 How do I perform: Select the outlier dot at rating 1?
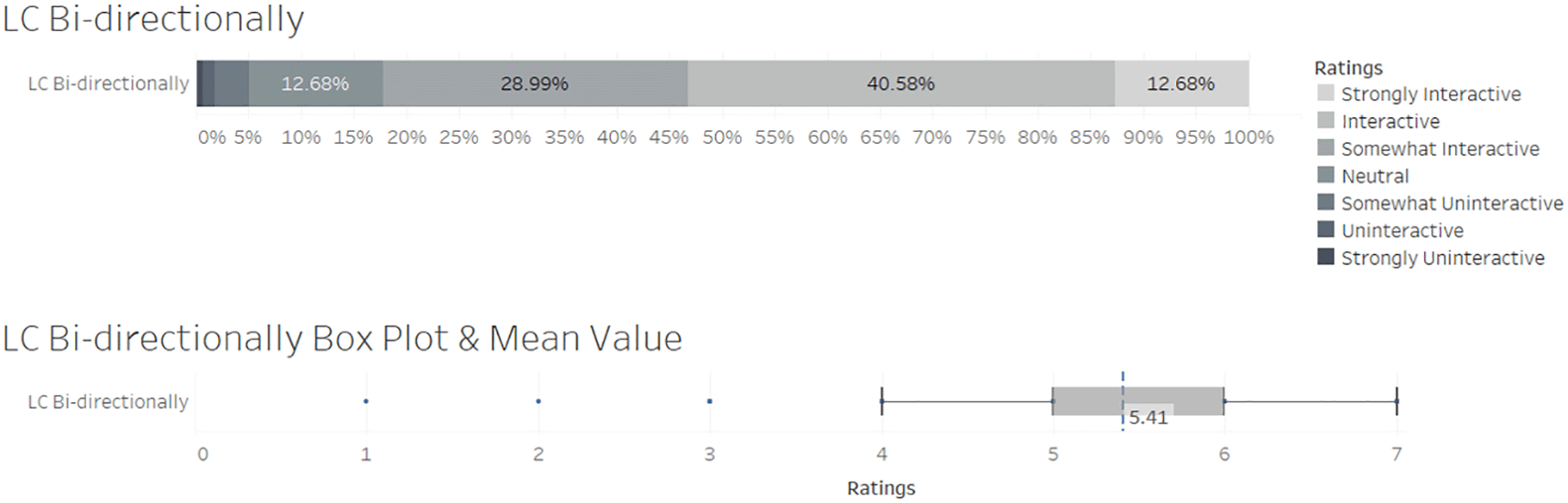[x=365, y=401]
